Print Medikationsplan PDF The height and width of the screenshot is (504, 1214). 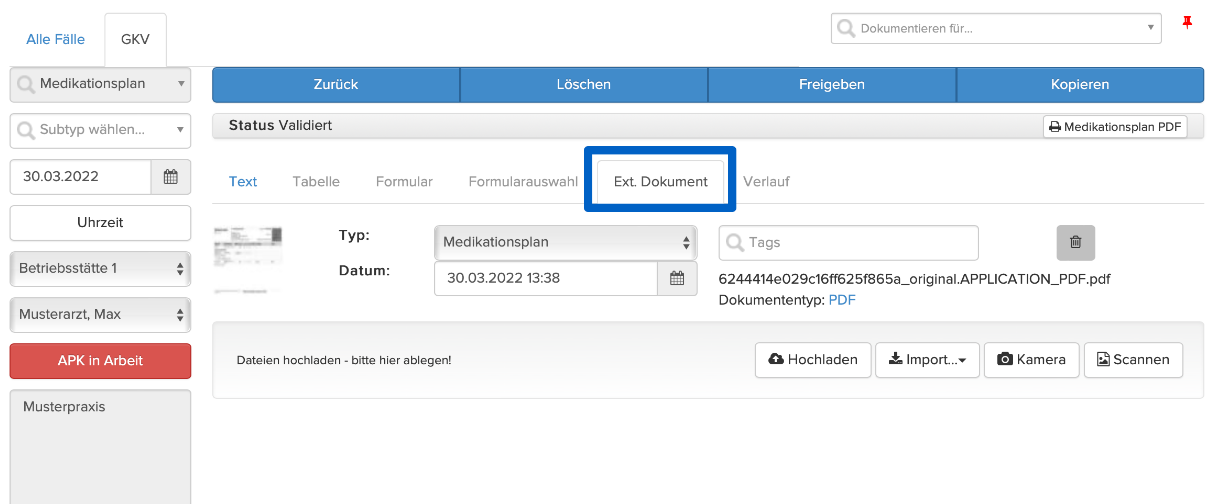(1115, 127)
